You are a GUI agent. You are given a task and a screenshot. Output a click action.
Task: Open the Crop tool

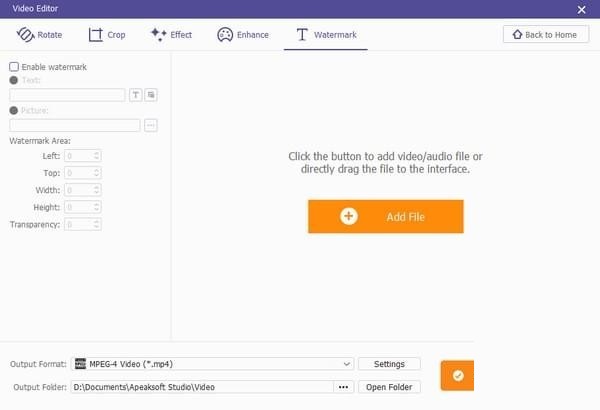107,35
